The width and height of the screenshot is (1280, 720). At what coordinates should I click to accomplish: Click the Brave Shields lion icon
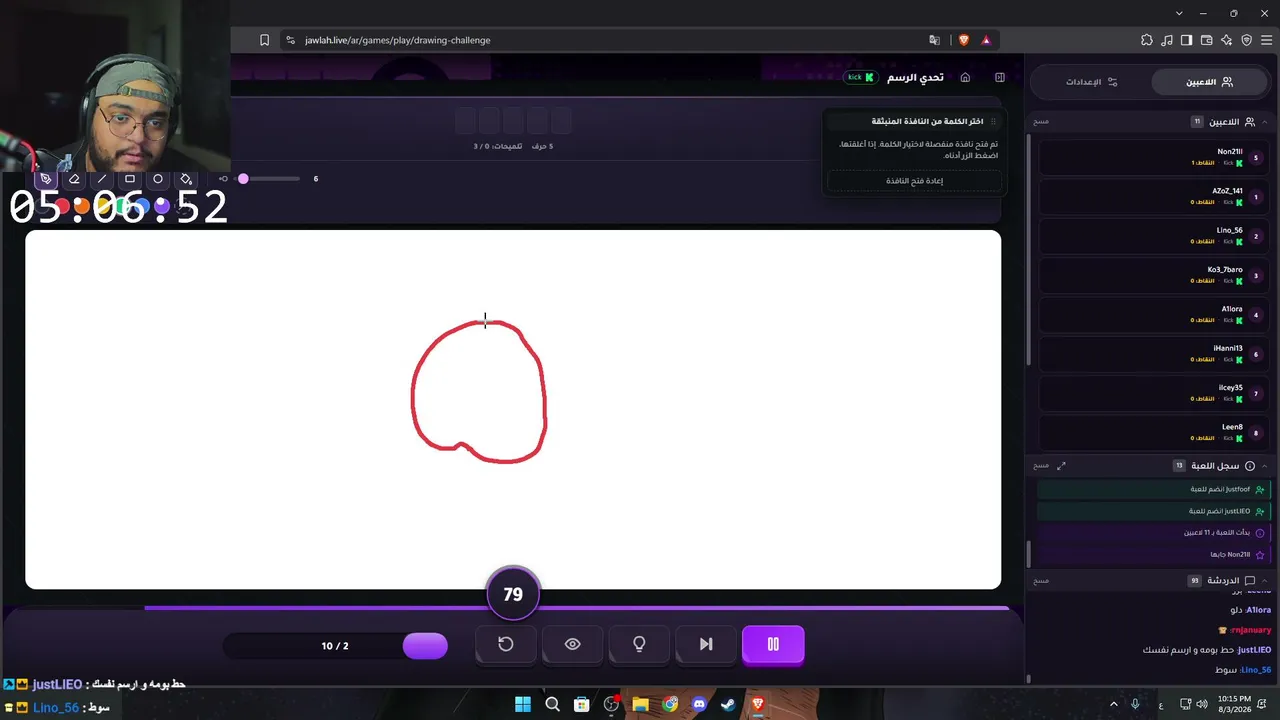964,40
